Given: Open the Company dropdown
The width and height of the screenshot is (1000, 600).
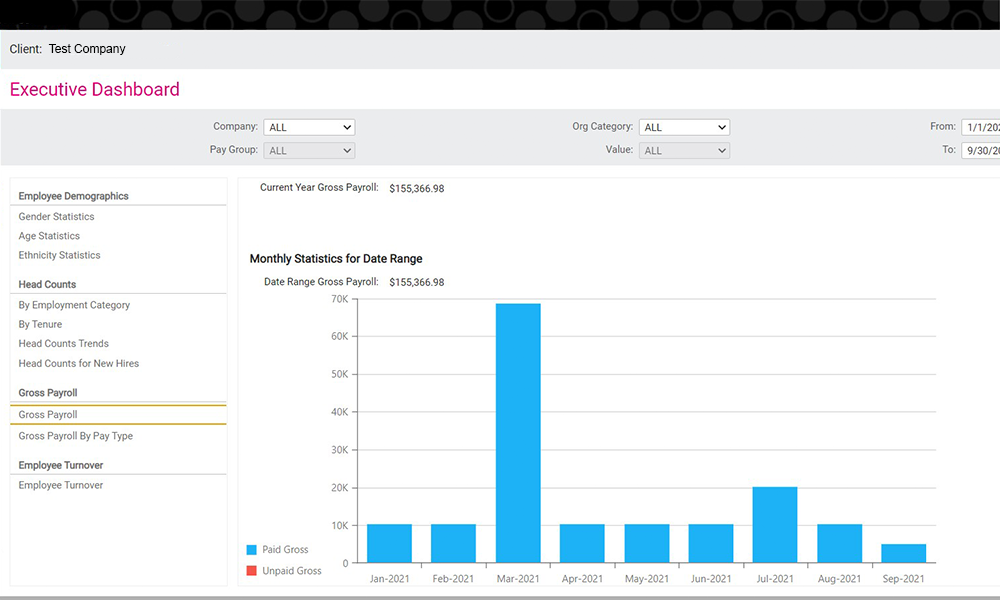Looking at the screenshot, I should click(x=309, y=127).
